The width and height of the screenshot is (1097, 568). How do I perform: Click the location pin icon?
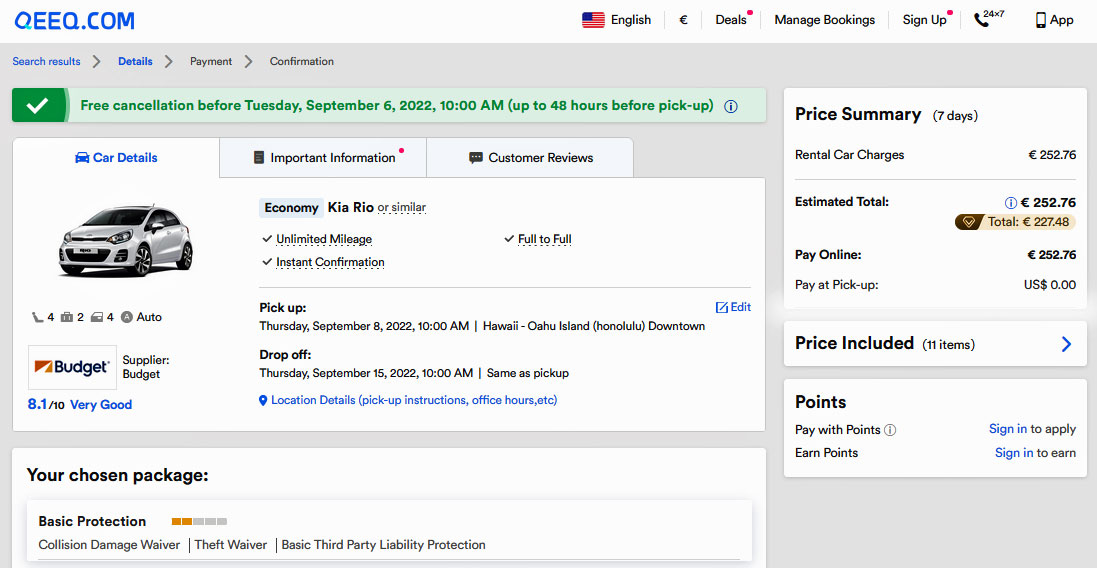[x=263, y=401]
